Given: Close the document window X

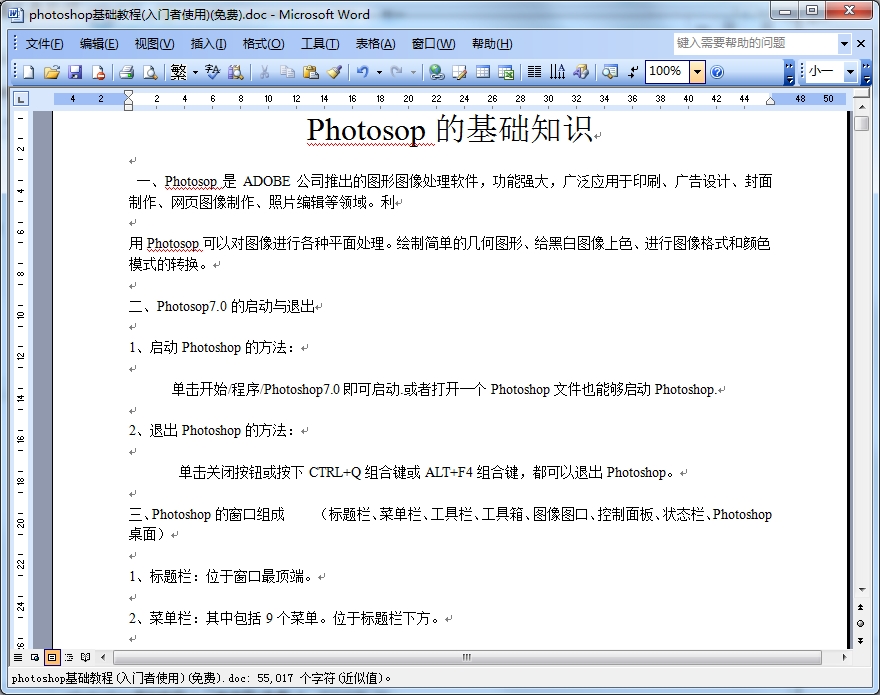Looking at the screenshot, I should pyautogui.click(x=861, y=43).
